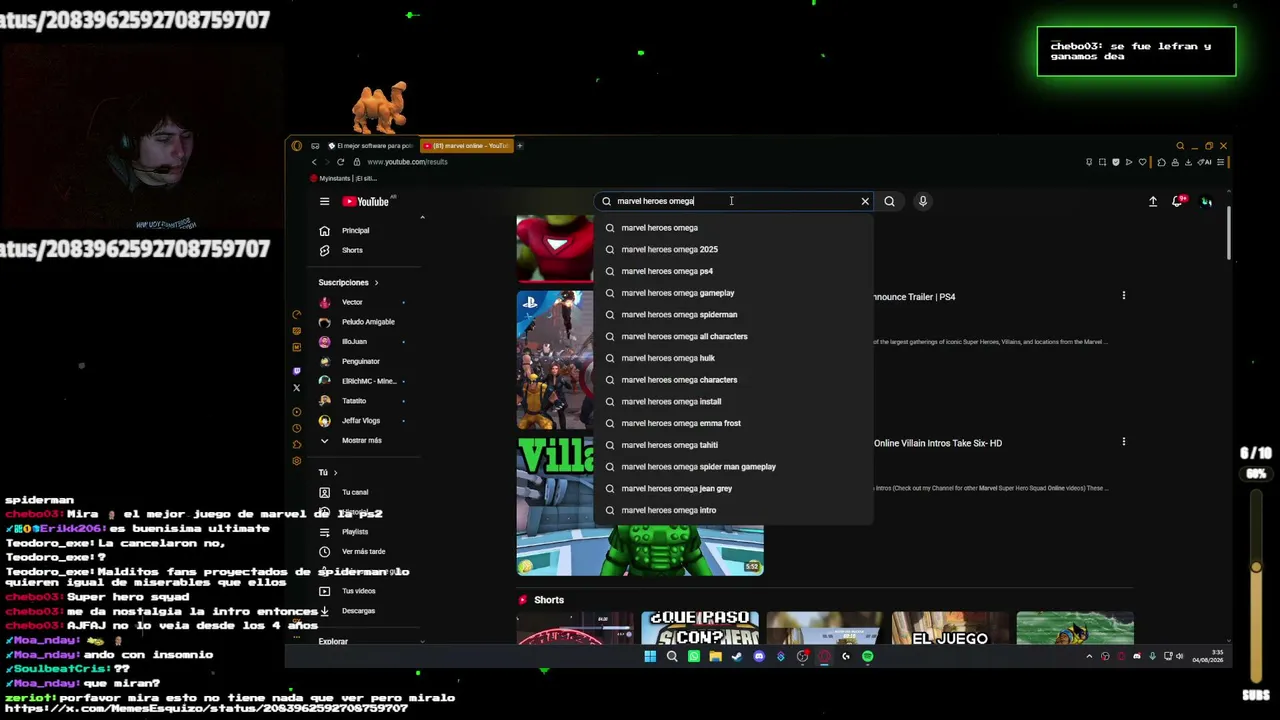This screenshot has height=720, width=1280.
Task: Select suggestion 'marvel heroes omega 2025'
Action: 733,249
